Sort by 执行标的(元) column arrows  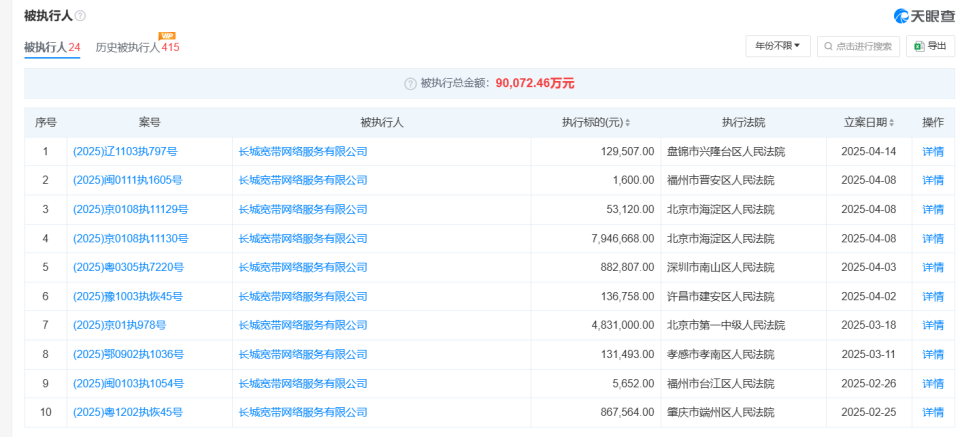(x=627, y=122)
